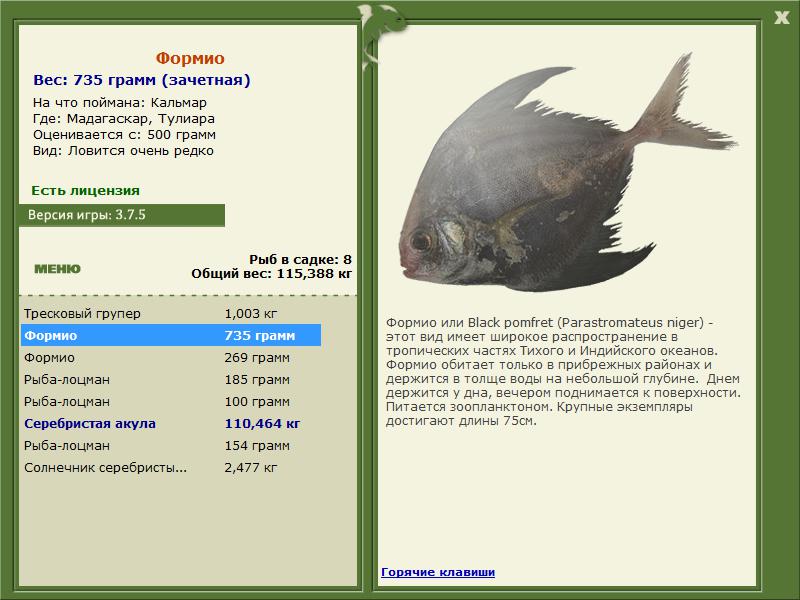Open the Горячие клавиши link
Viewport: 800px width, 600px height.
pyautogui.click(x=438, y=572)
